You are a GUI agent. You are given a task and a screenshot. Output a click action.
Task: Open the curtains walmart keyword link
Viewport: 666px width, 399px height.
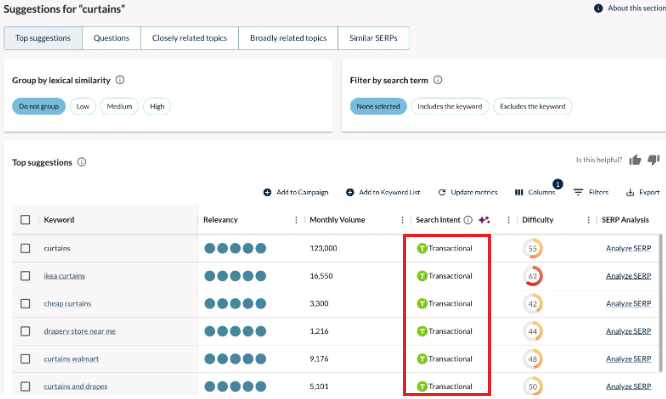coord(71,359)
